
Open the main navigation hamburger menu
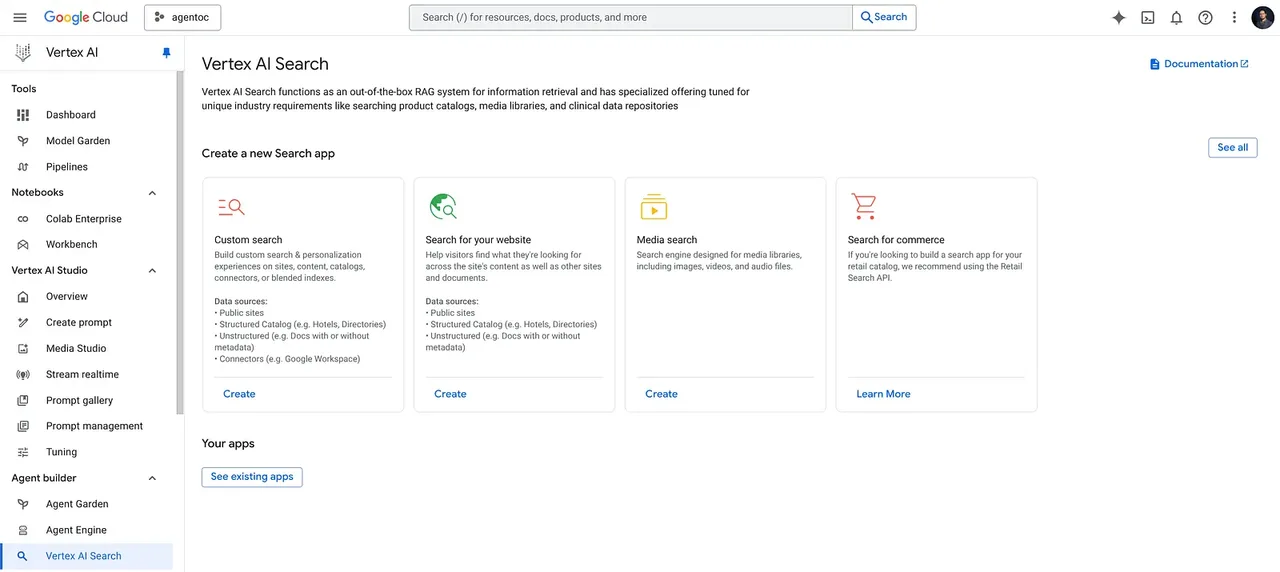coord(19,17)
